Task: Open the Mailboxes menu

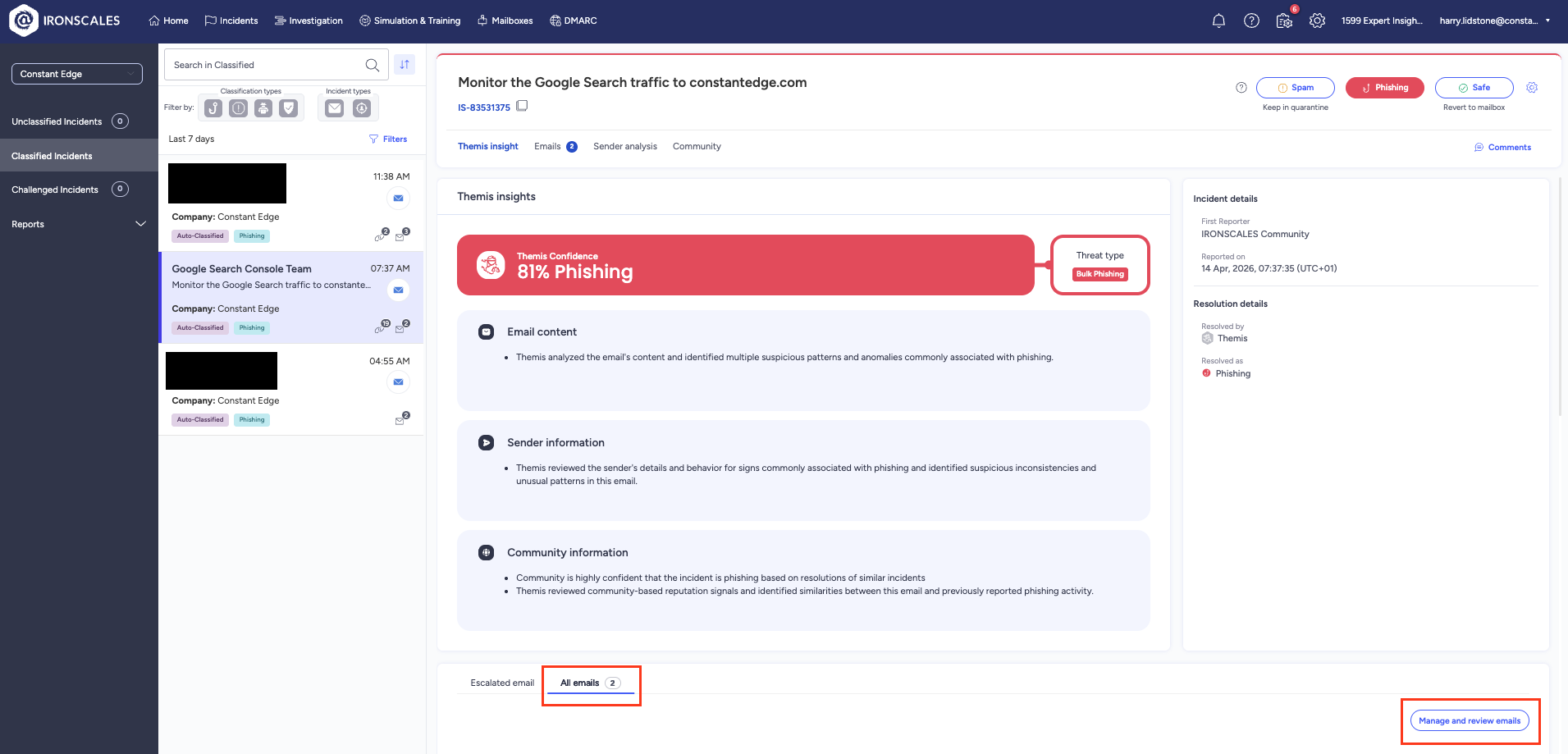Action: (505, 21)
